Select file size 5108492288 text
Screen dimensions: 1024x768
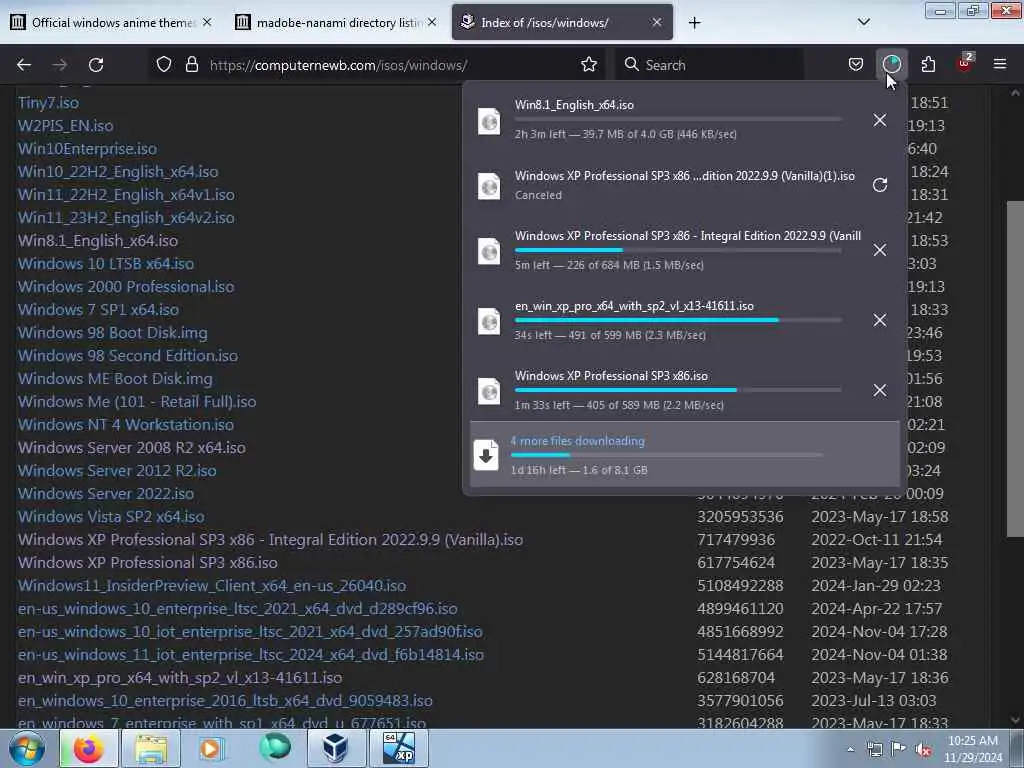(x=740, y=586)
